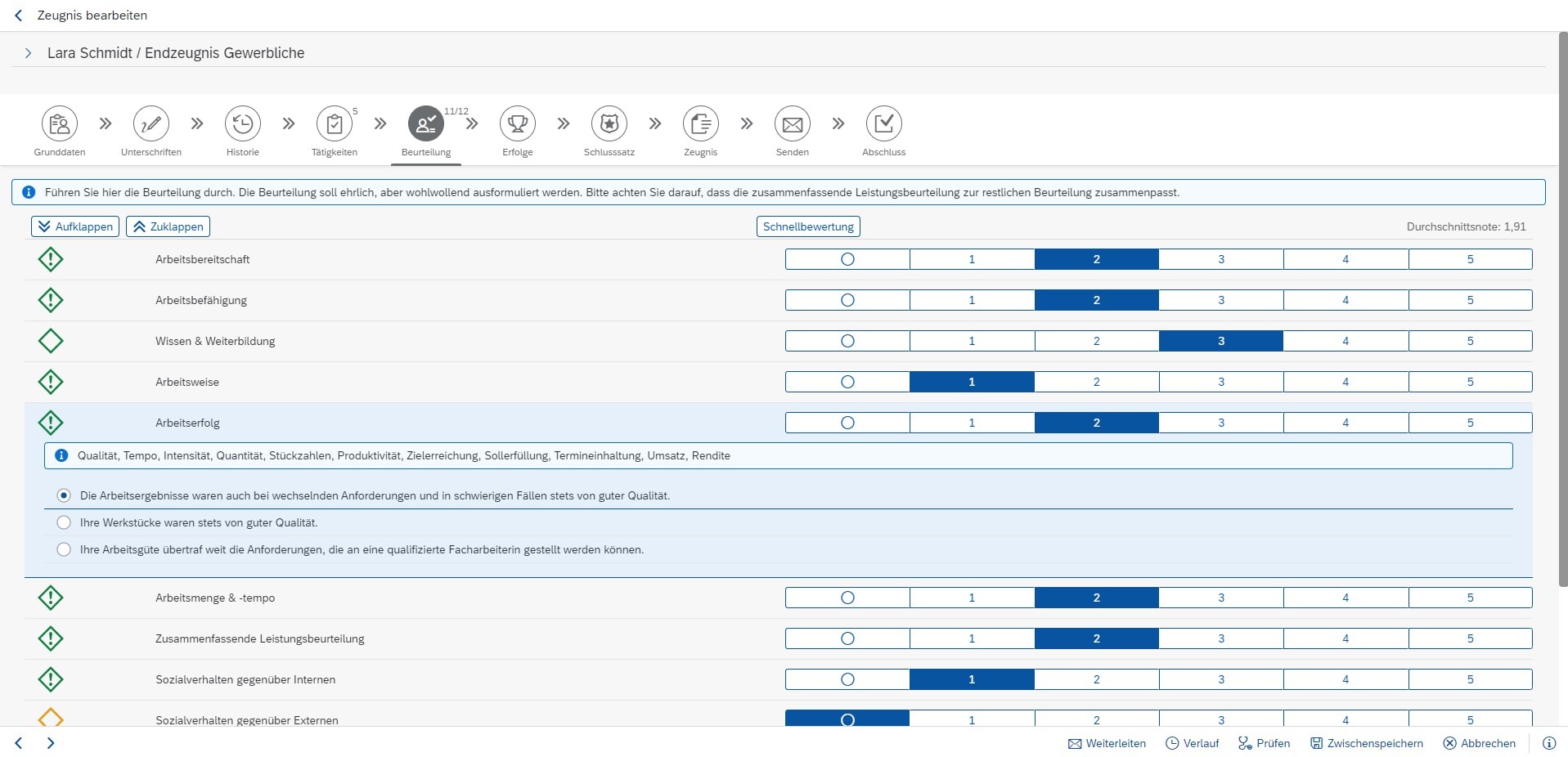The width and height of the screenshot is (1568, 757).
Task: Open the Verlauf history button
Action: [x=1193, y=743]
